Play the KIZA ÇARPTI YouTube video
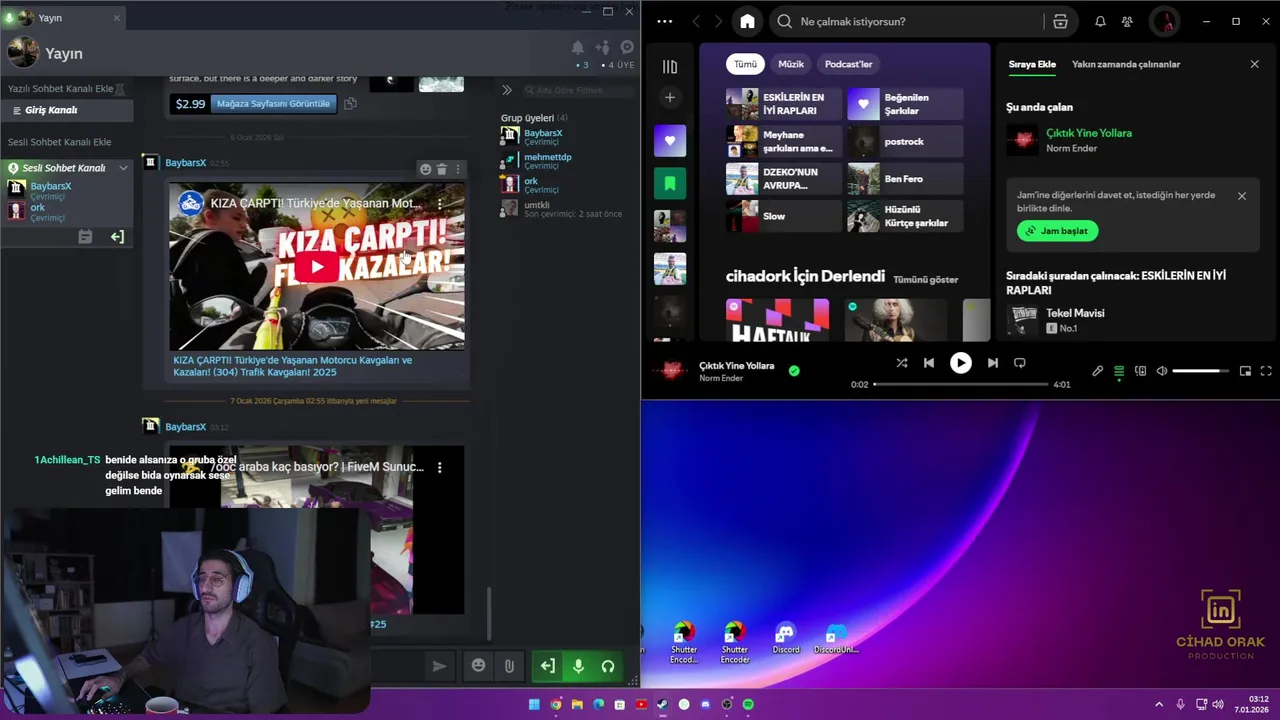The width and height of the screenshot is (1280, 720). pos(317,267)
